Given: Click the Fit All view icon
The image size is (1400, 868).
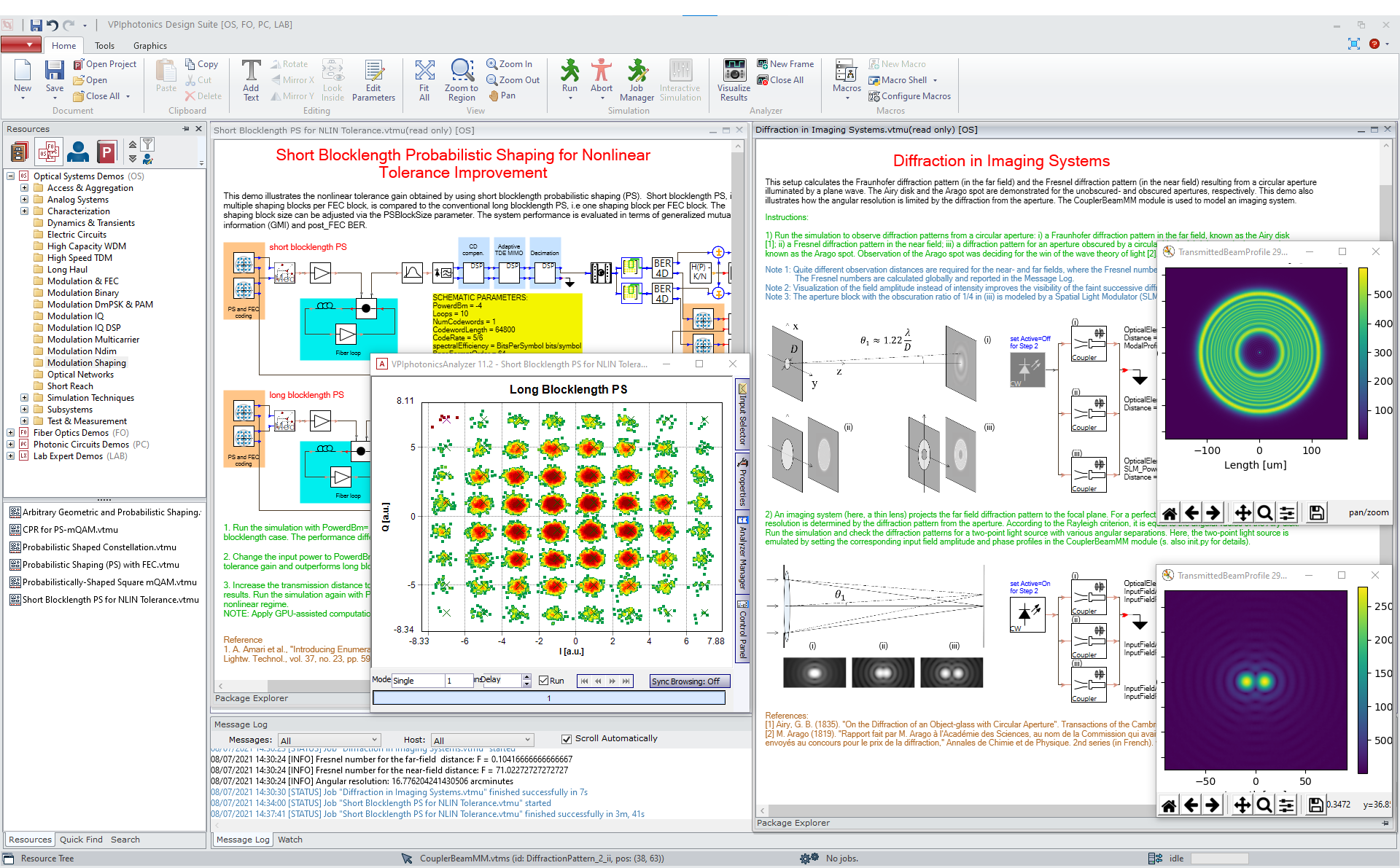Looking at the screenshot, I should [424, 71].
